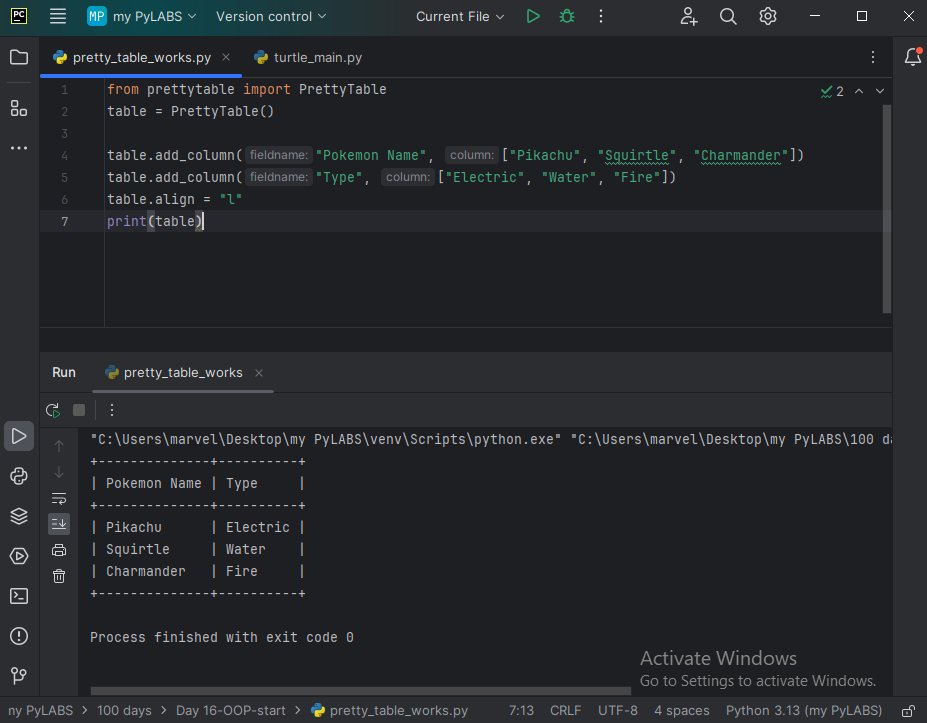Open editor tabs options menu
The width and height of the screenshot is (927, 723).
click(873, 57)
